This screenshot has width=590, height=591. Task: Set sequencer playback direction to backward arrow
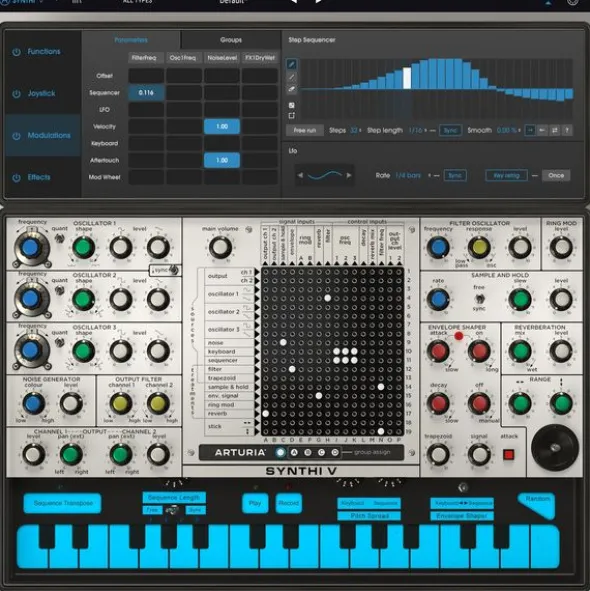[542, 130]
